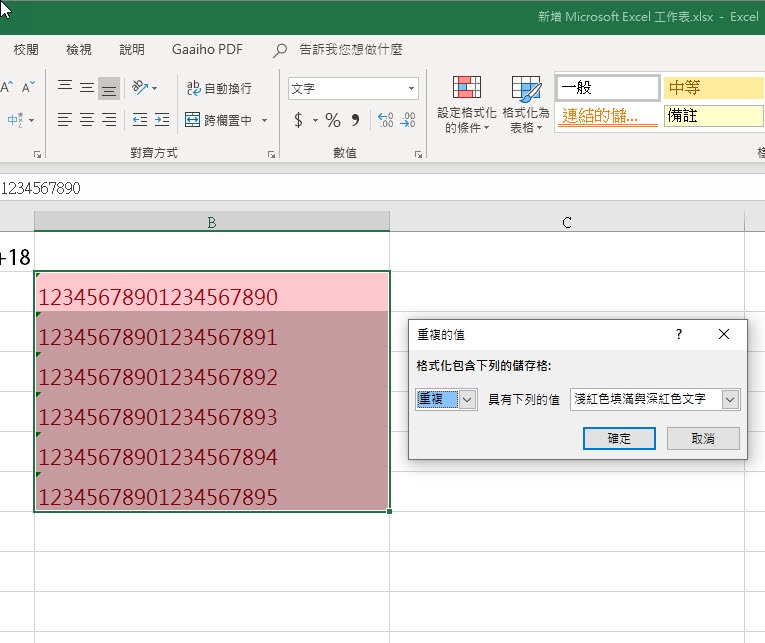
Task: Click the 取消 (Cancel) button
Action: tap(703, 438)
